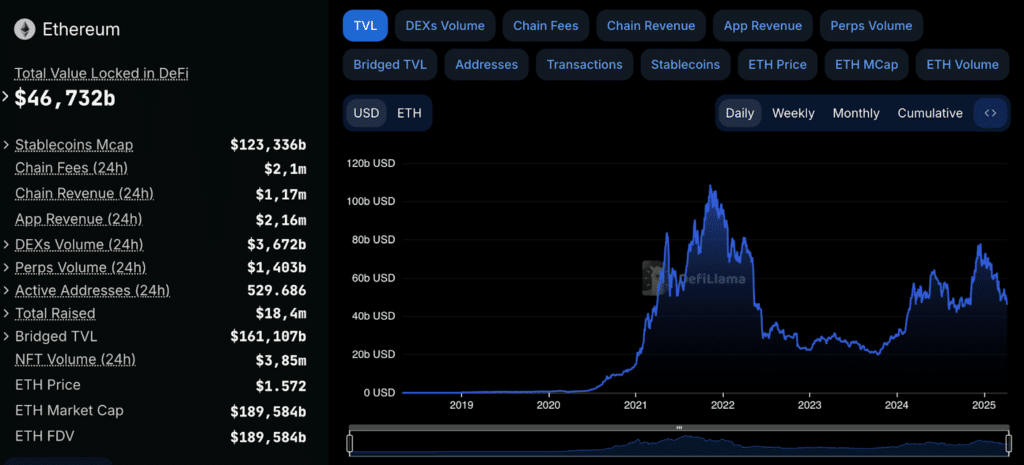Click the Ethereum logo icon

25,29
